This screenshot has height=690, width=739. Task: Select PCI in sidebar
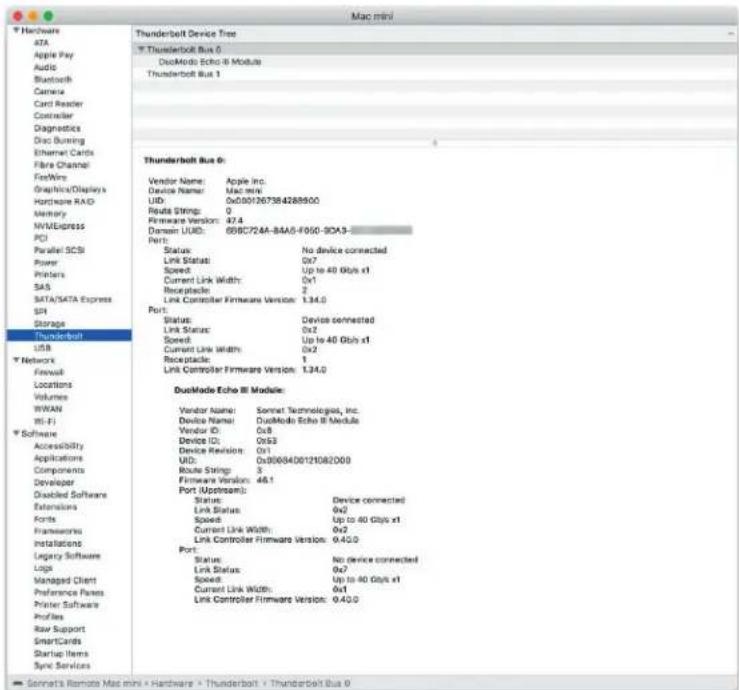pos(41,238)
